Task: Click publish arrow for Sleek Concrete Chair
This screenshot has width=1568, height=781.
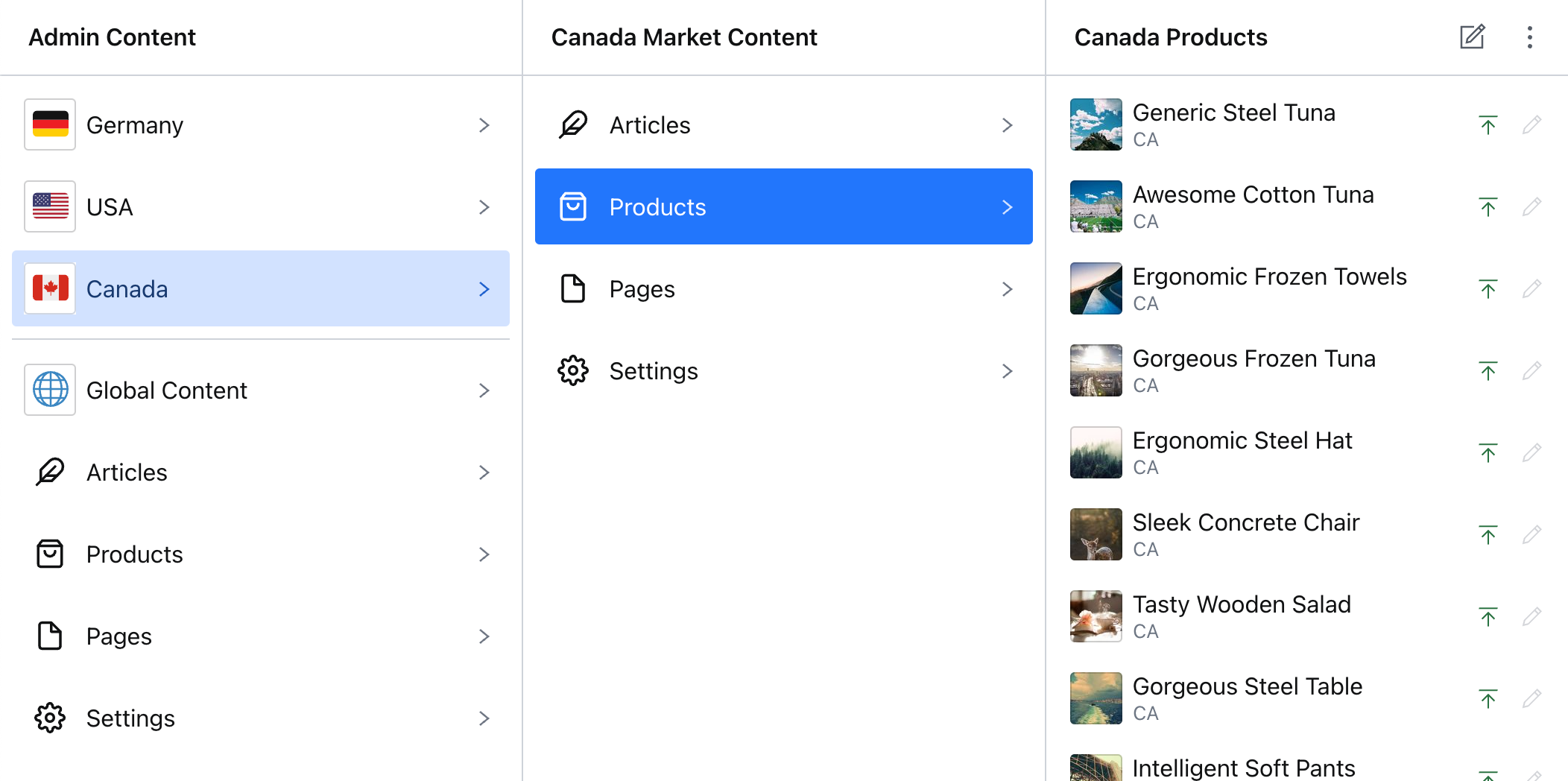Action: [x=1488, y=535]
